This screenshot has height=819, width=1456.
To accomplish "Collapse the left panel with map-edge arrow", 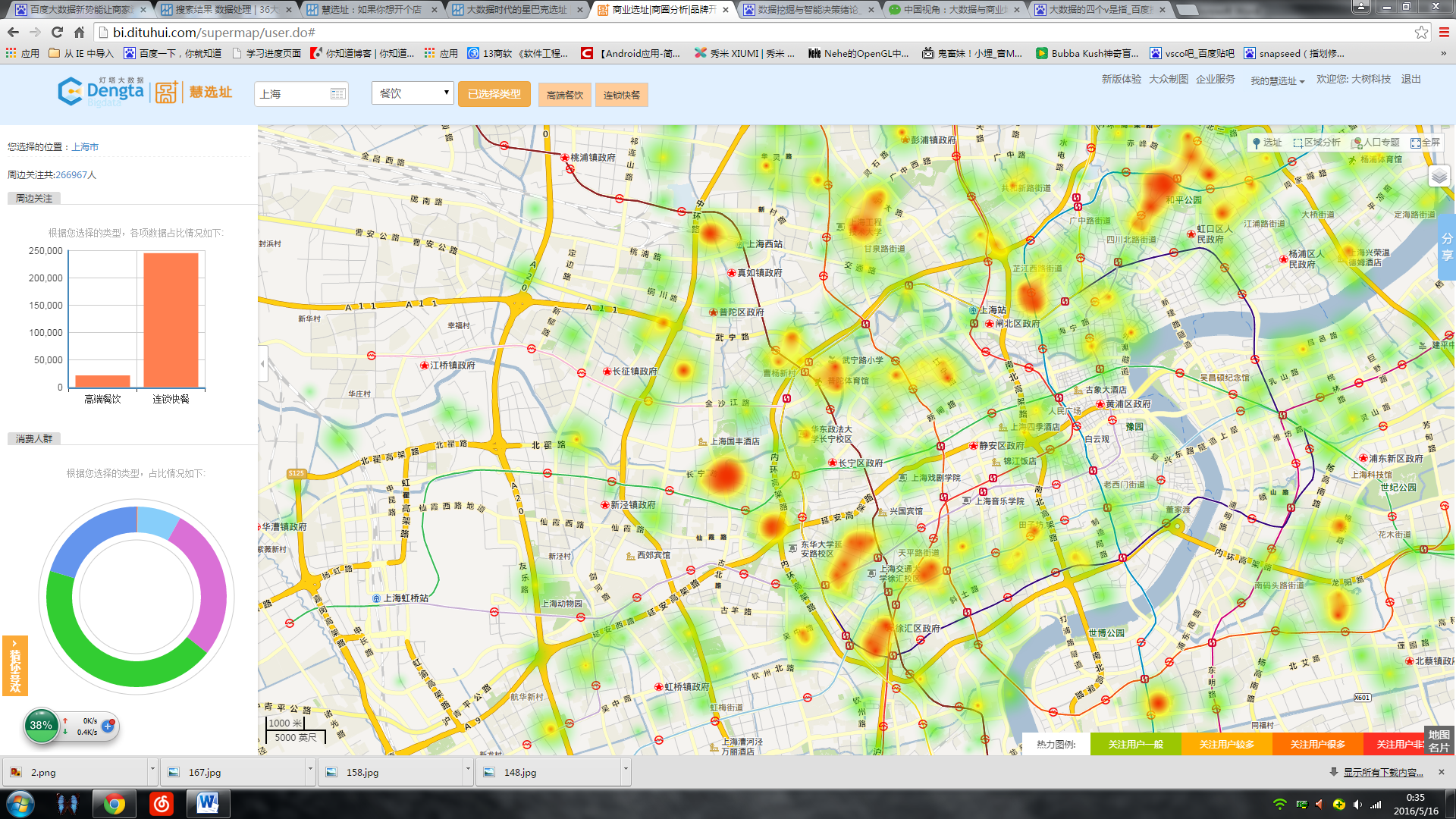I will 262,364.
